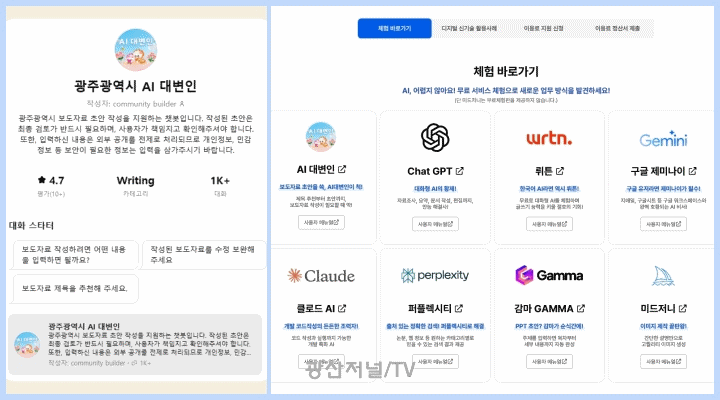Image resolution: width=720 pixels, height=400 pixels.
Task: Open 사용자 매뉴얼 button under 구글 제미나이
Action: [663, 224]
